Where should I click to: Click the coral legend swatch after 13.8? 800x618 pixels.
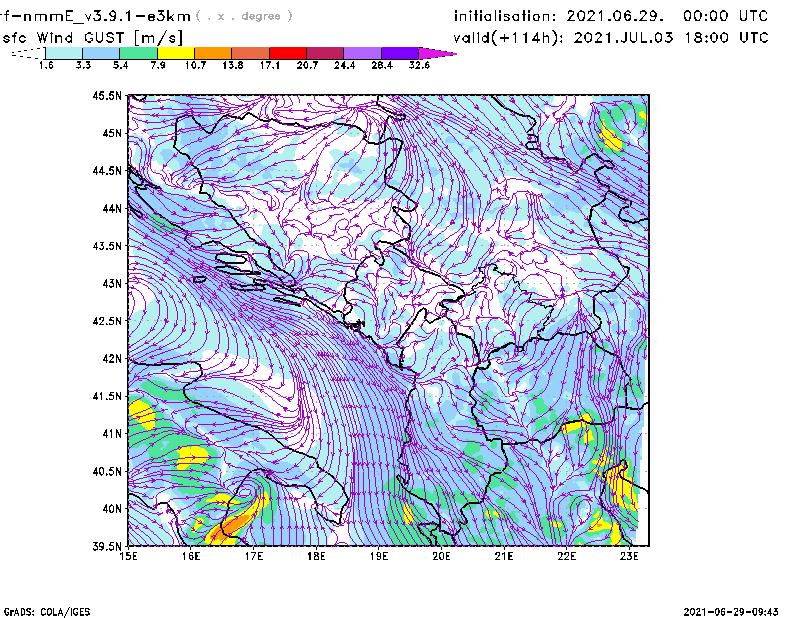coord(251,53)
